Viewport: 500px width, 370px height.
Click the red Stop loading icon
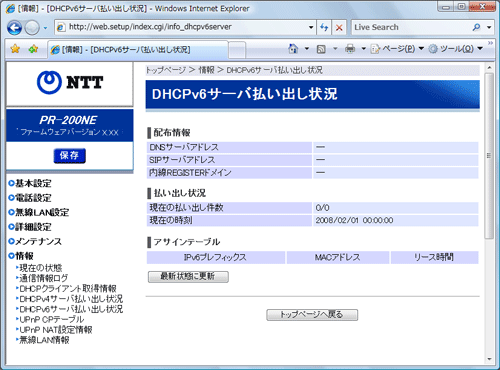[x=339, y=28]
